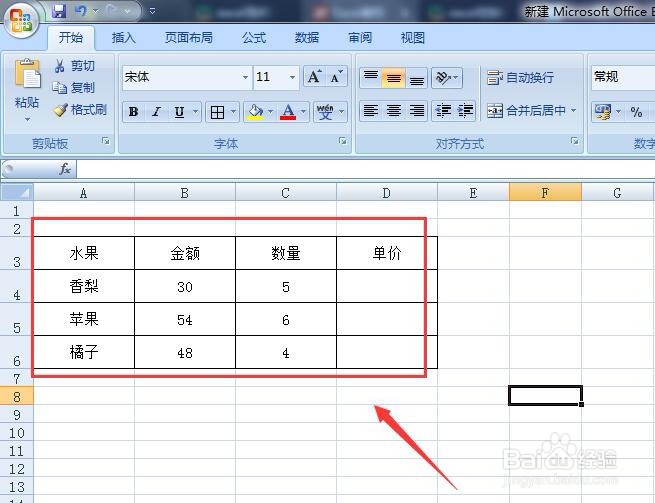Select all cells corner button
Screen dimensions: 655x503
click(17, 192)
